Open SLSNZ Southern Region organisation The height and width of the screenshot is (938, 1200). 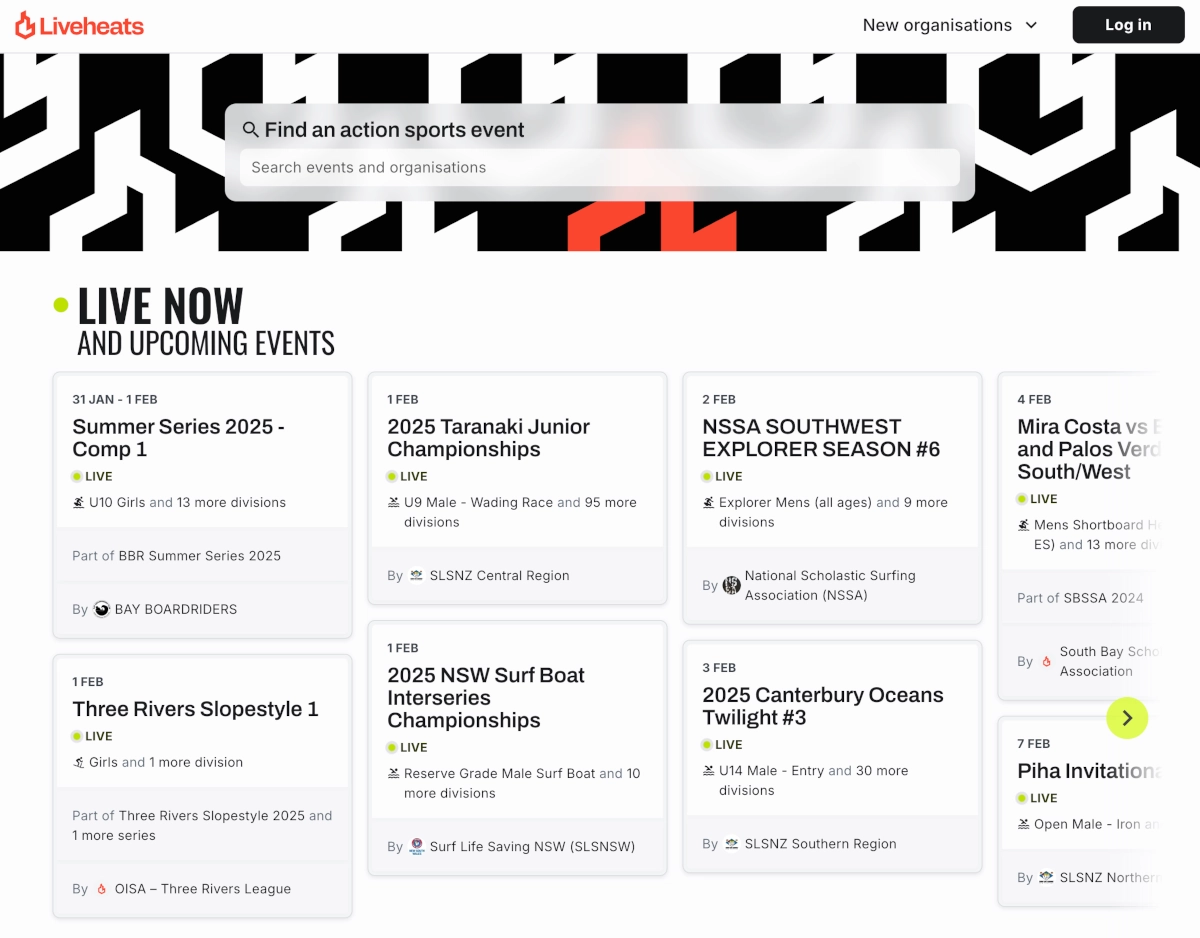pos(820,844)
